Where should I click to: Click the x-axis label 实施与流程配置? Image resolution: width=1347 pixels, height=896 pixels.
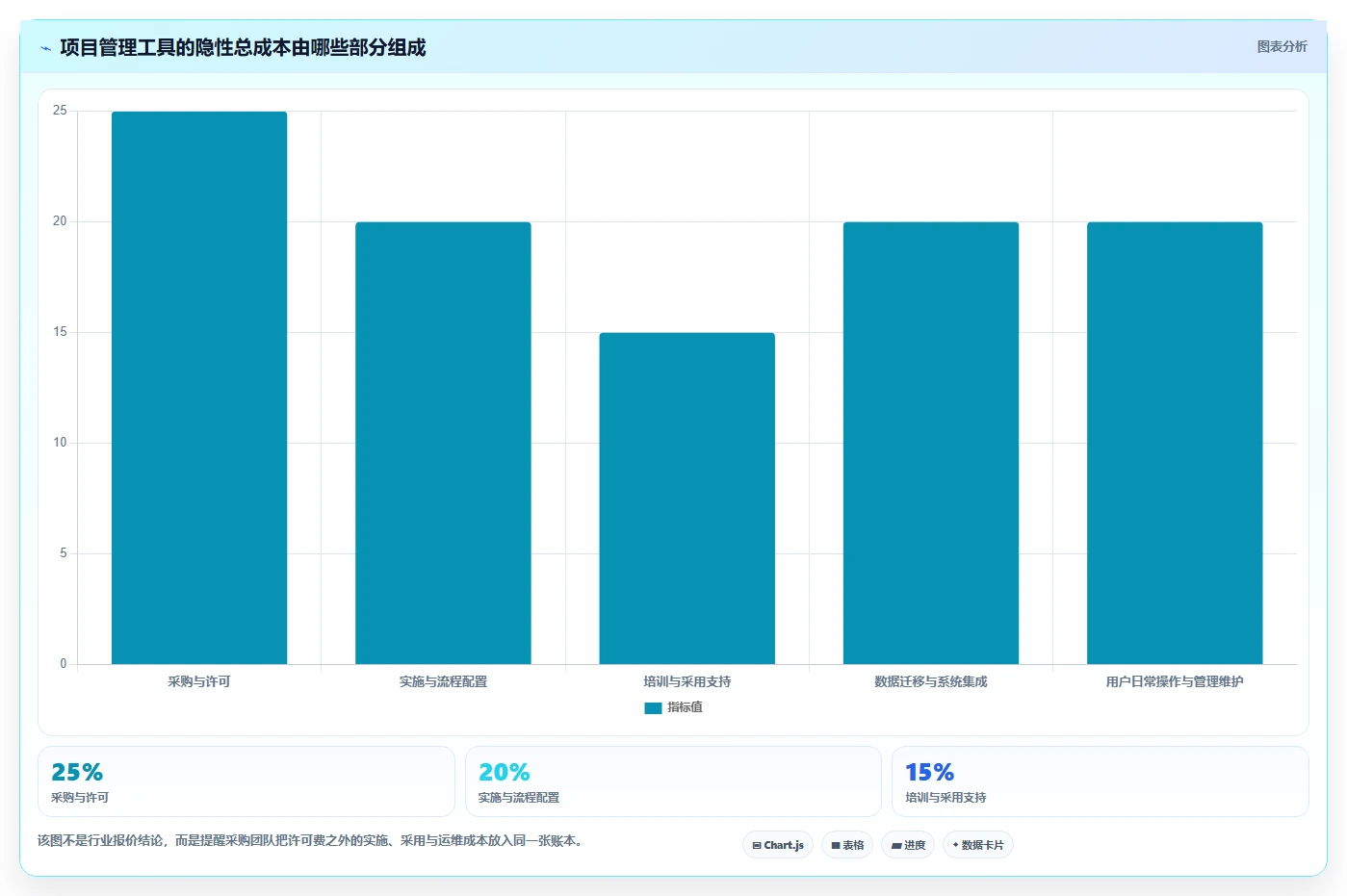(x=443, y=681)
